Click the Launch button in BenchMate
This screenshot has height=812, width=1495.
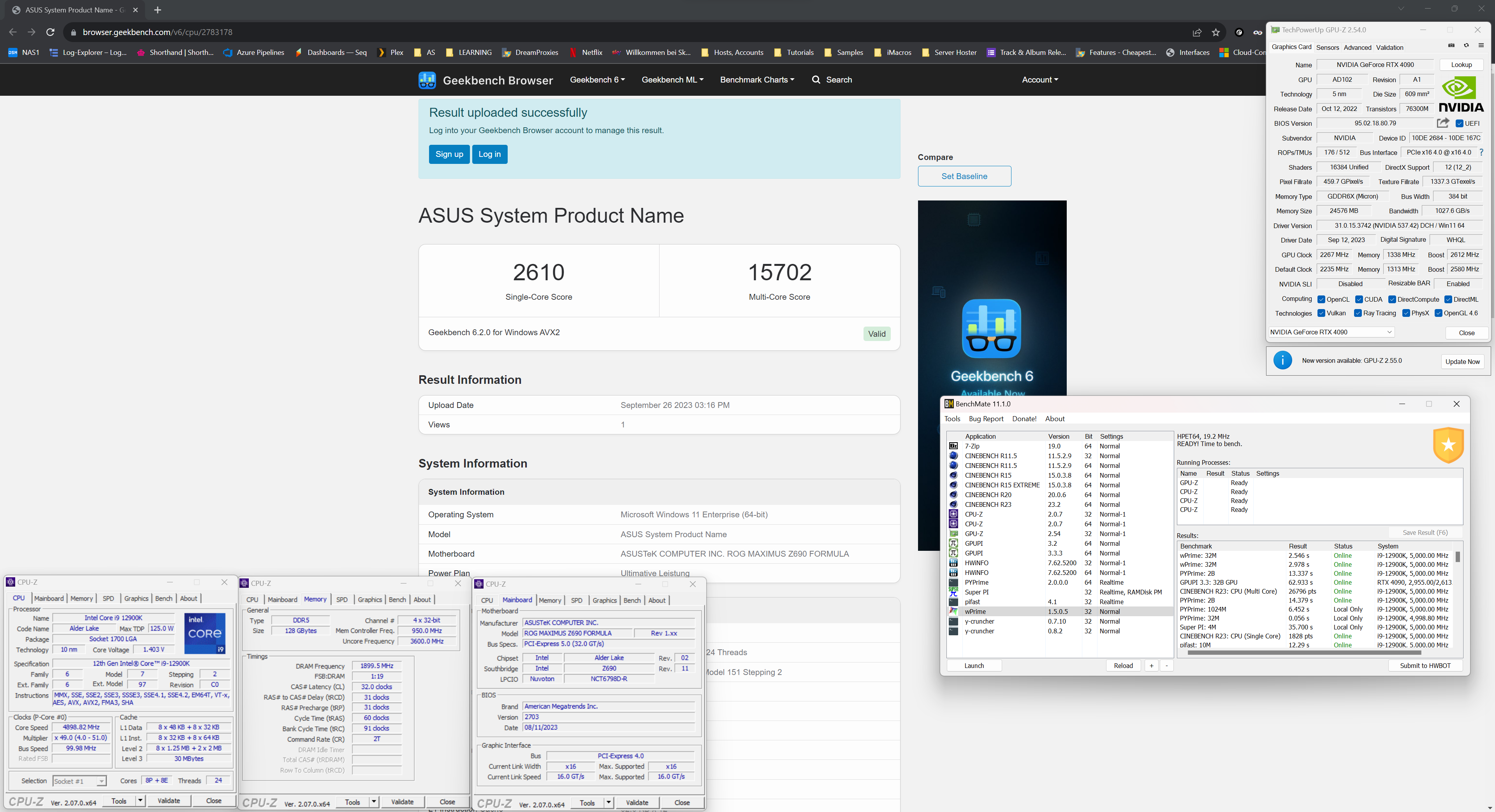pos(974,666)
